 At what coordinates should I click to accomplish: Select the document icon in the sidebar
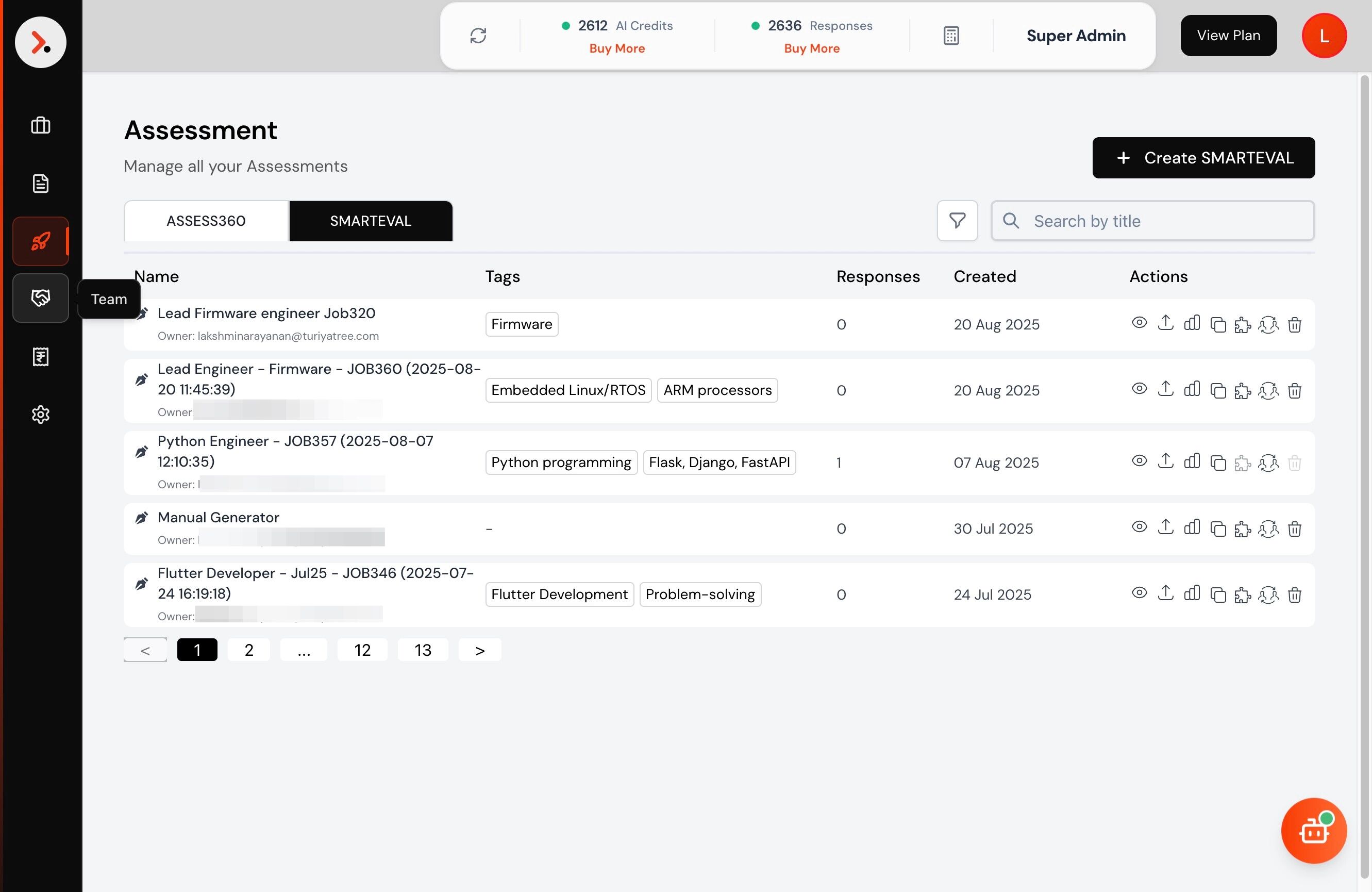point(40,183)
